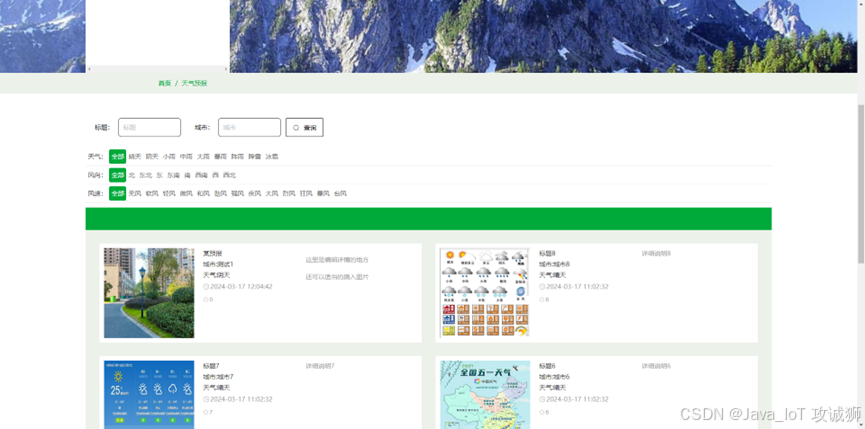Open the 某预报 card title

pyautogui.click(x=212, y=254)
